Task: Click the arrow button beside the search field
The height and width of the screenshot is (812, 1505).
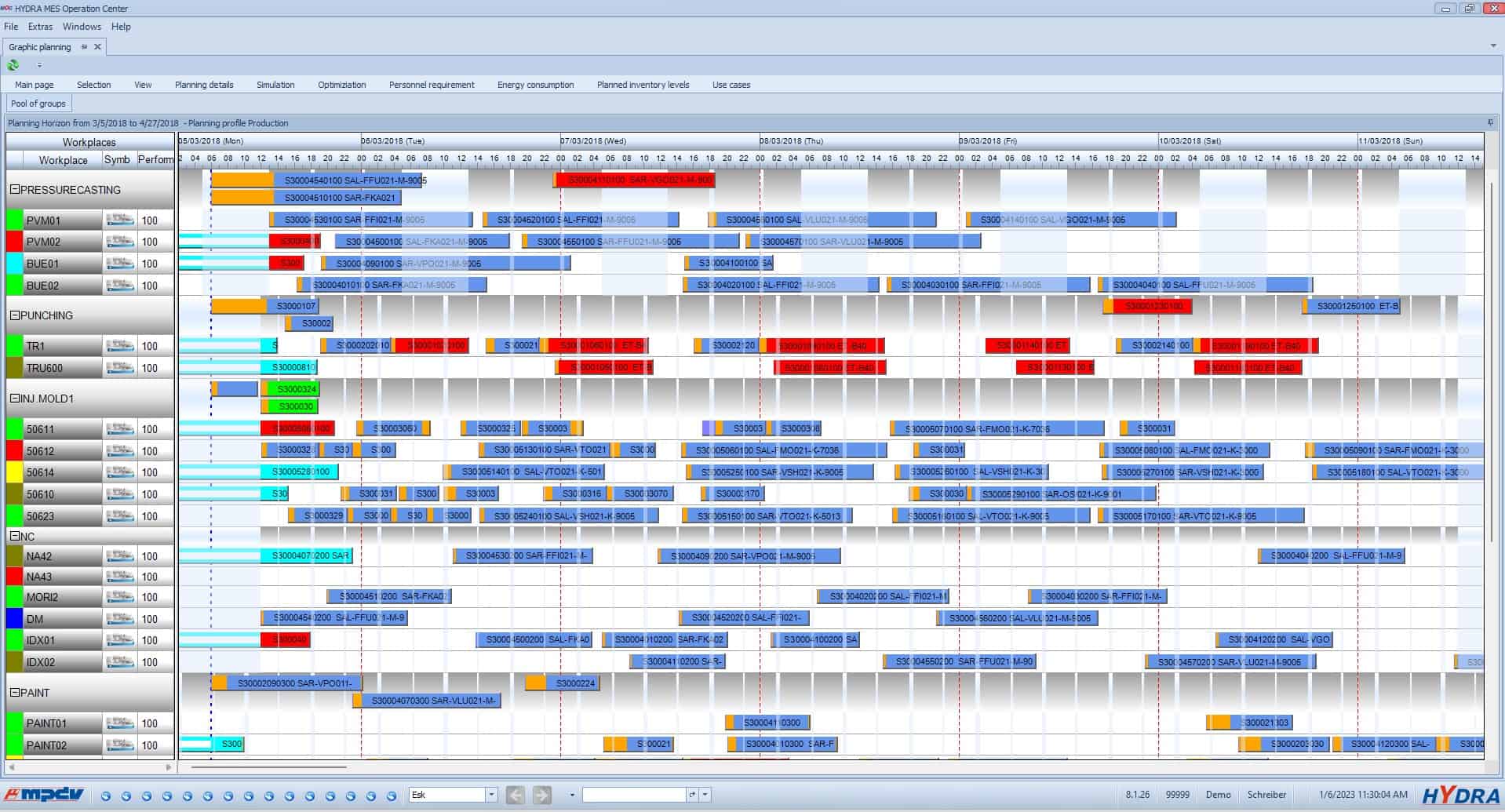Action: 694,794
